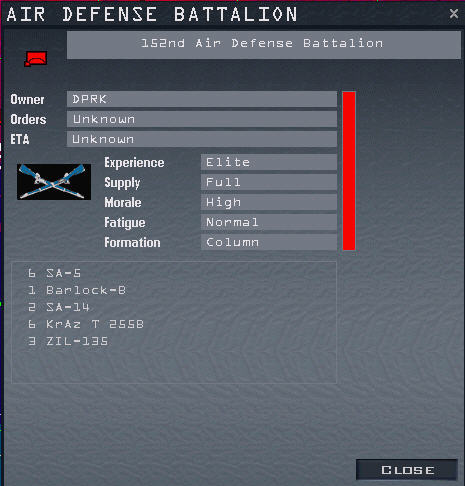465x486 pixels.
Task: Click the Fatigue field showing Normal
Action: point(269,222)
